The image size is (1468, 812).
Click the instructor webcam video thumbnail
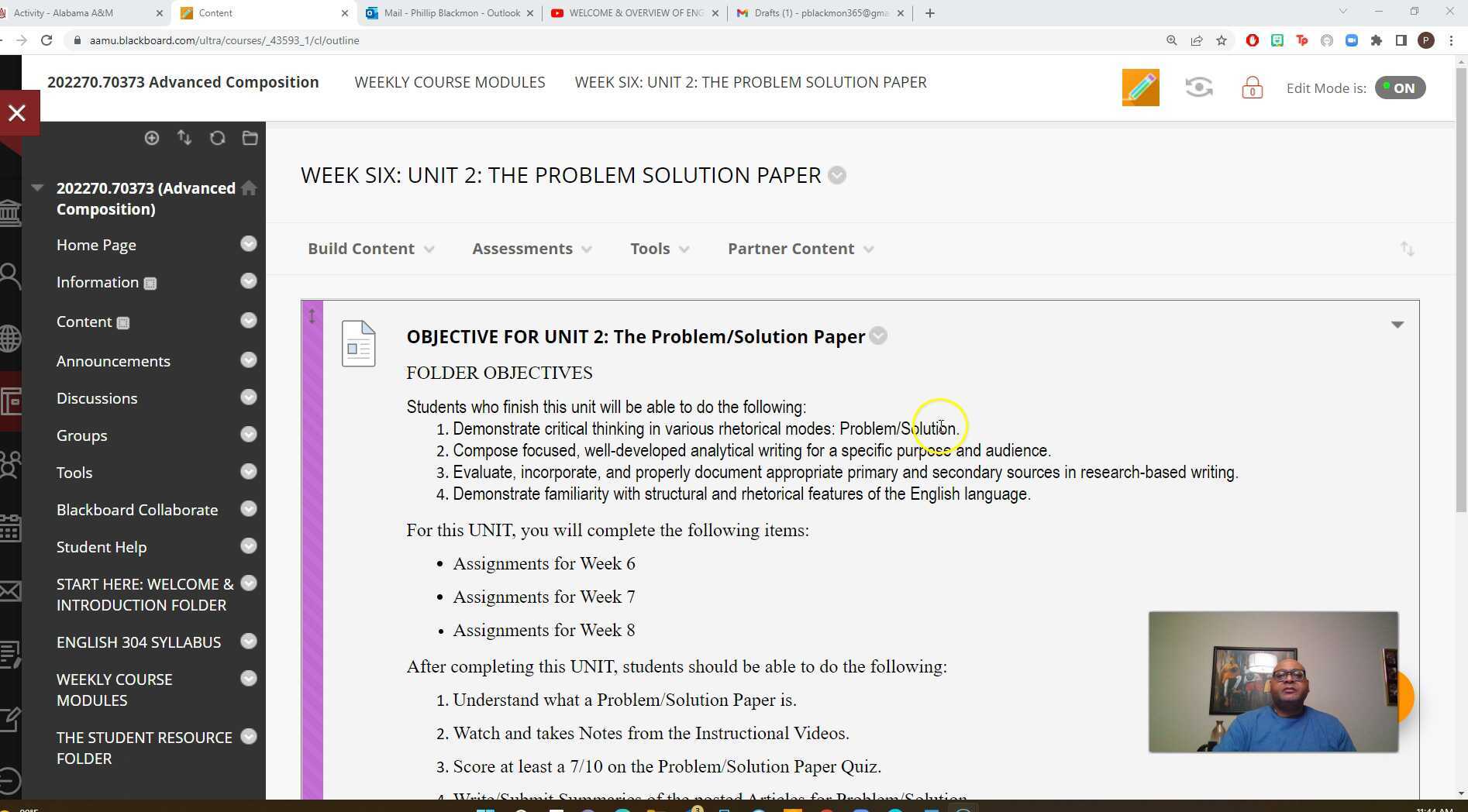click(x=1272, y=682)
